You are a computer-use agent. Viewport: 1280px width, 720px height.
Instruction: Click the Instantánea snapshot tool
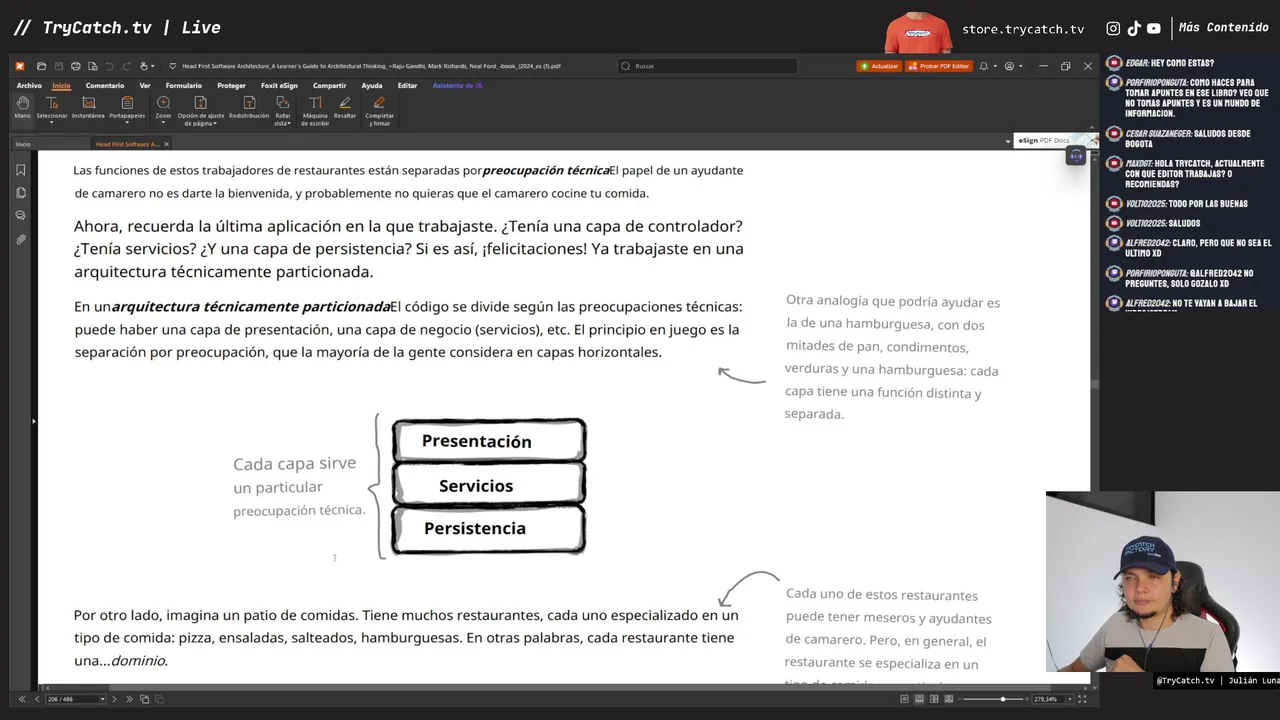(88, 107)
